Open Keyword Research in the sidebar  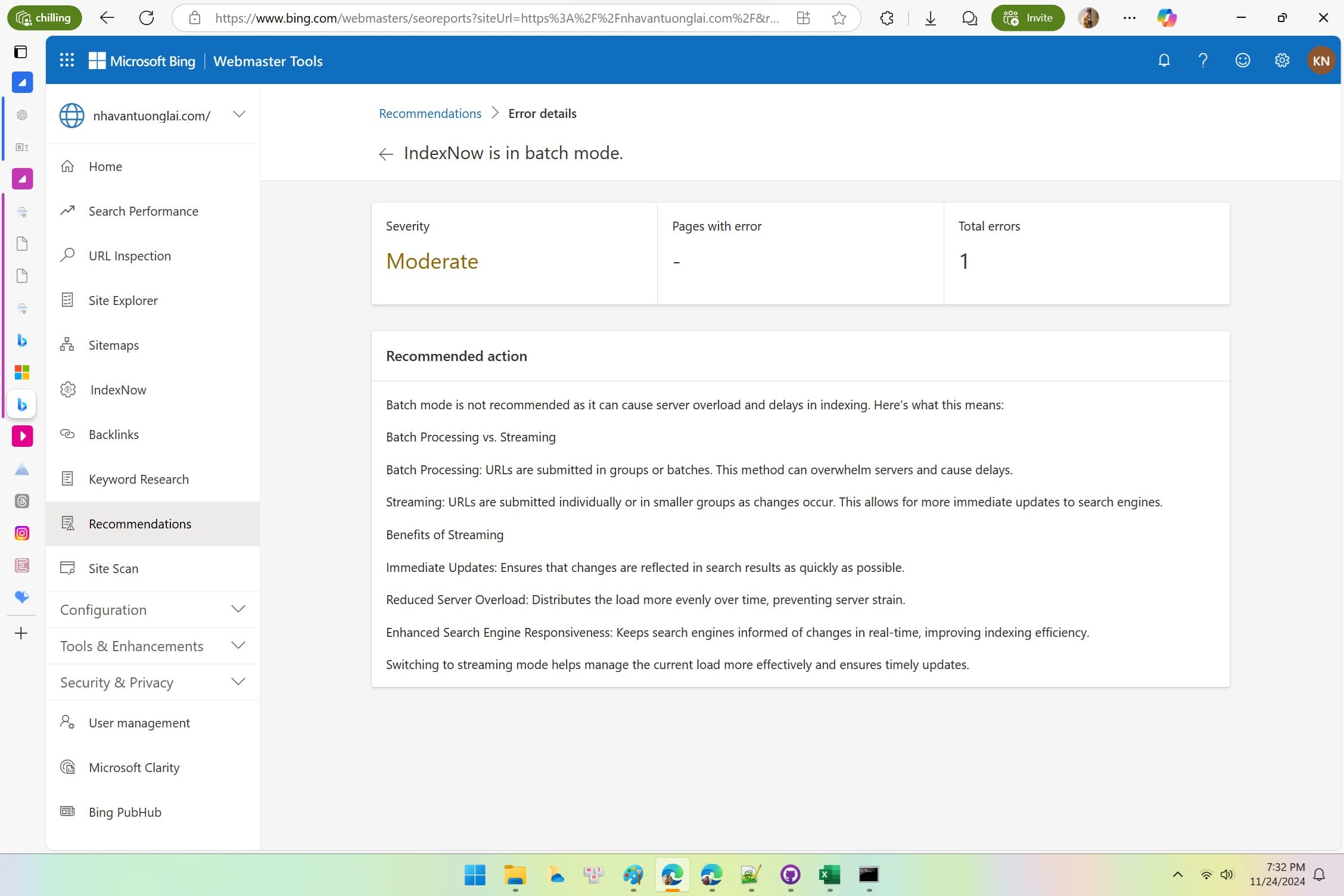[153, 479]
